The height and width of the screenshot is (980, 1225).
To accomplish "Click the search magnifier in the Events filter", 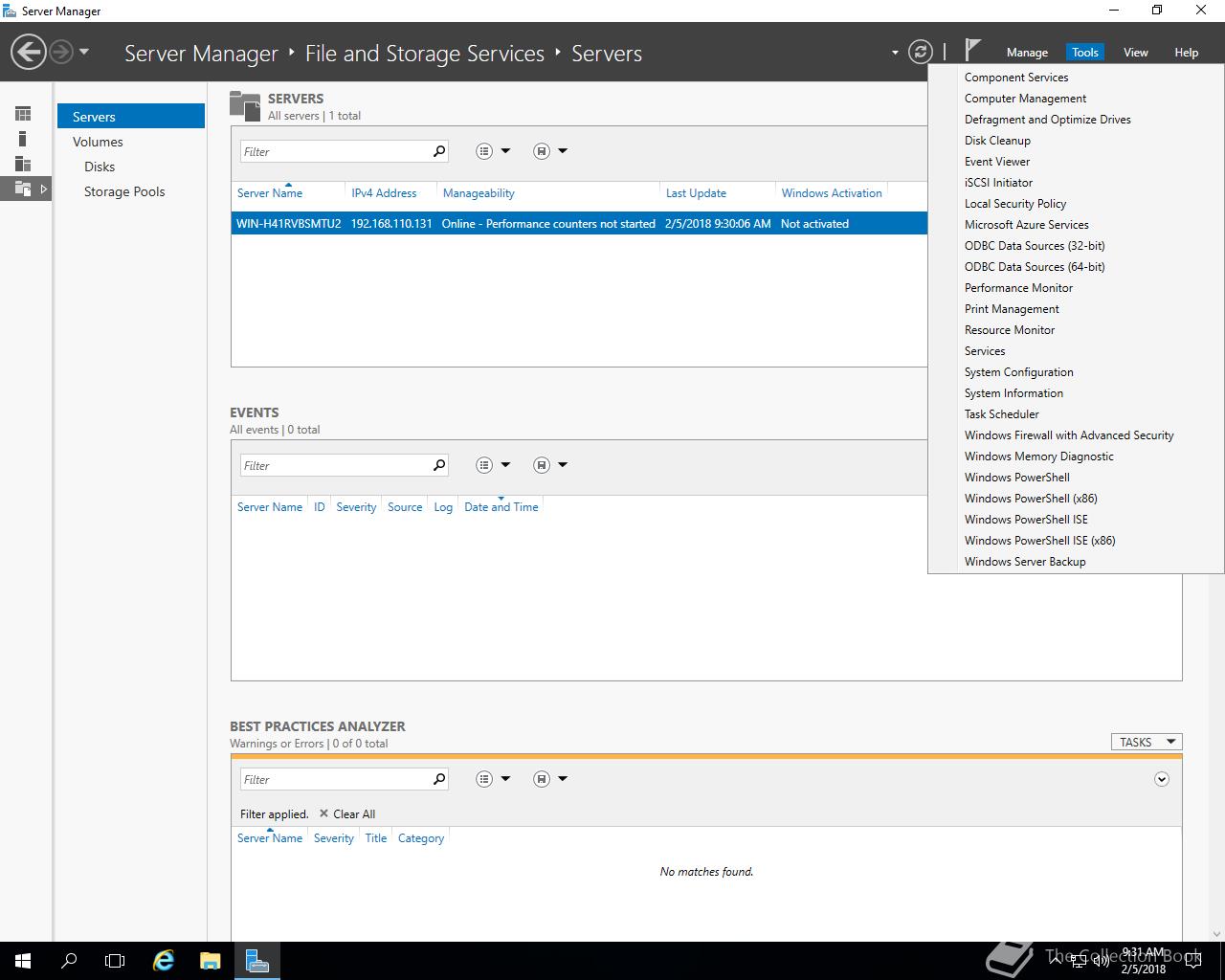I will [x=439, y=465].
